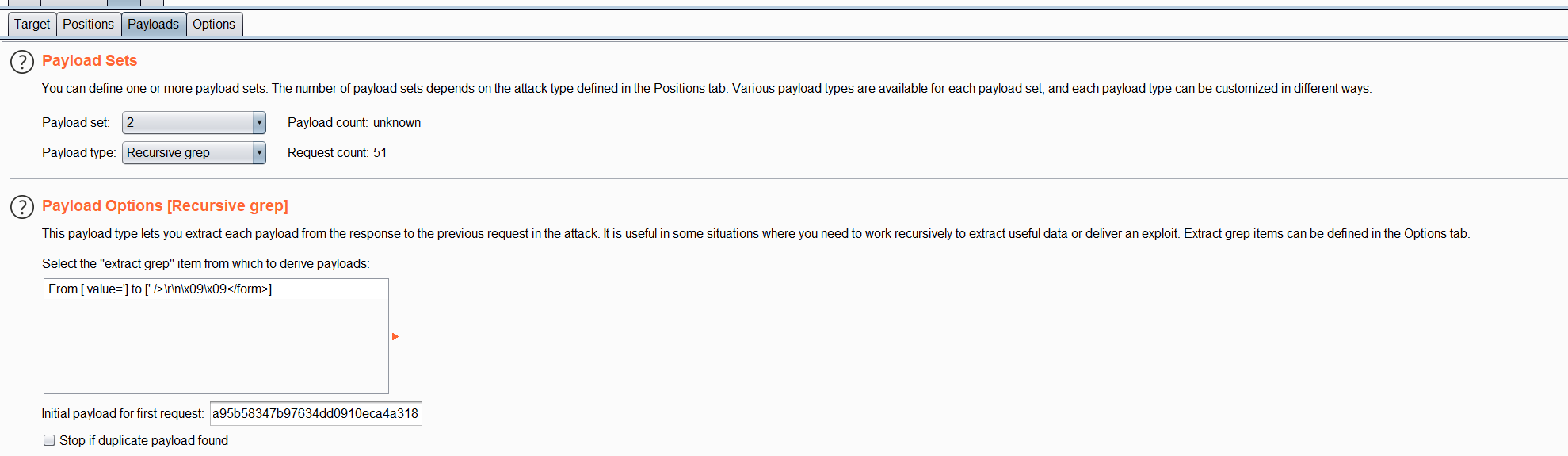Viewport: 1568px width, 456px height.
Task: Click the Payload count unknown label
Action: 354,123
